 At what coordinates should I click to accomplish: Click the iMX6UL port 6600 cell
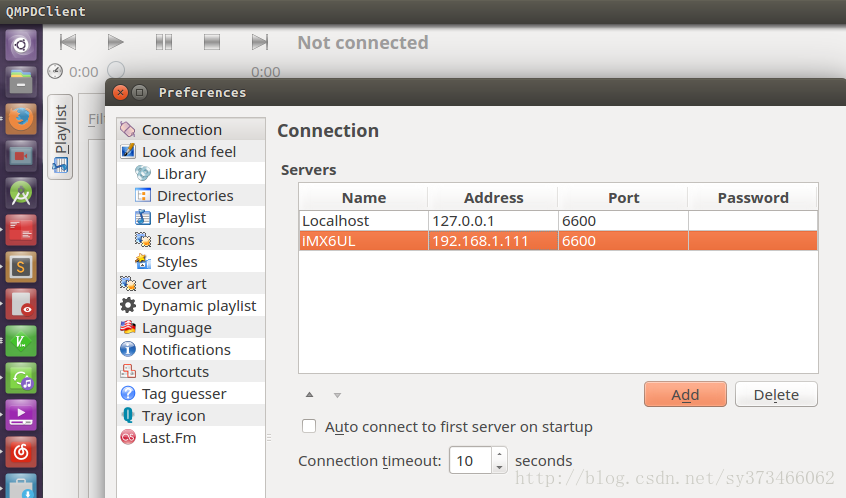(623, 241)
